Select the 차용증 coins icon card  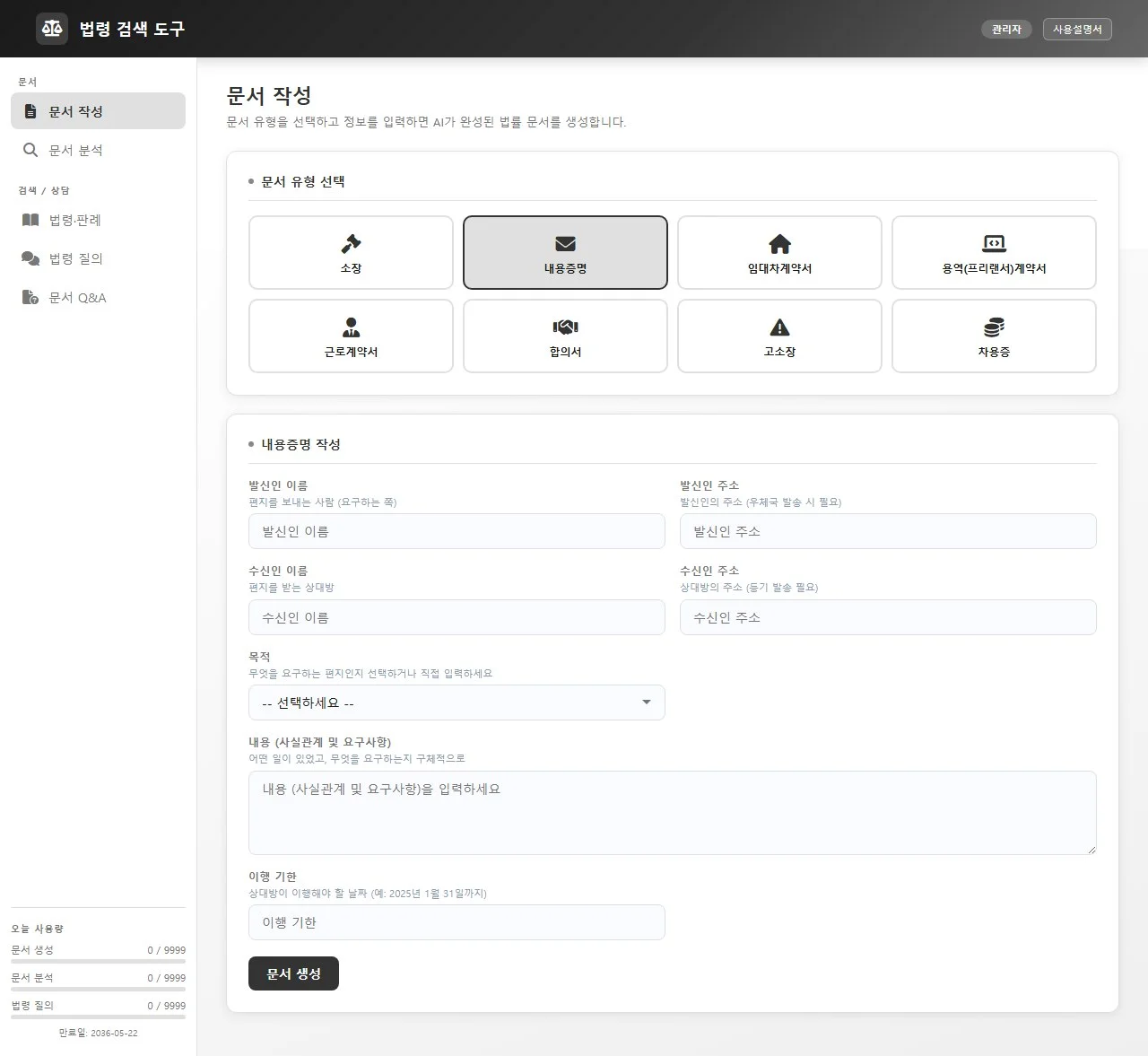point(994,336)
